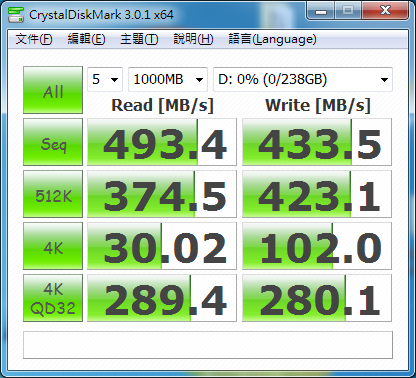Start the Seq benchmark test
The image size is (416, 378).
(x=53, y=142)
